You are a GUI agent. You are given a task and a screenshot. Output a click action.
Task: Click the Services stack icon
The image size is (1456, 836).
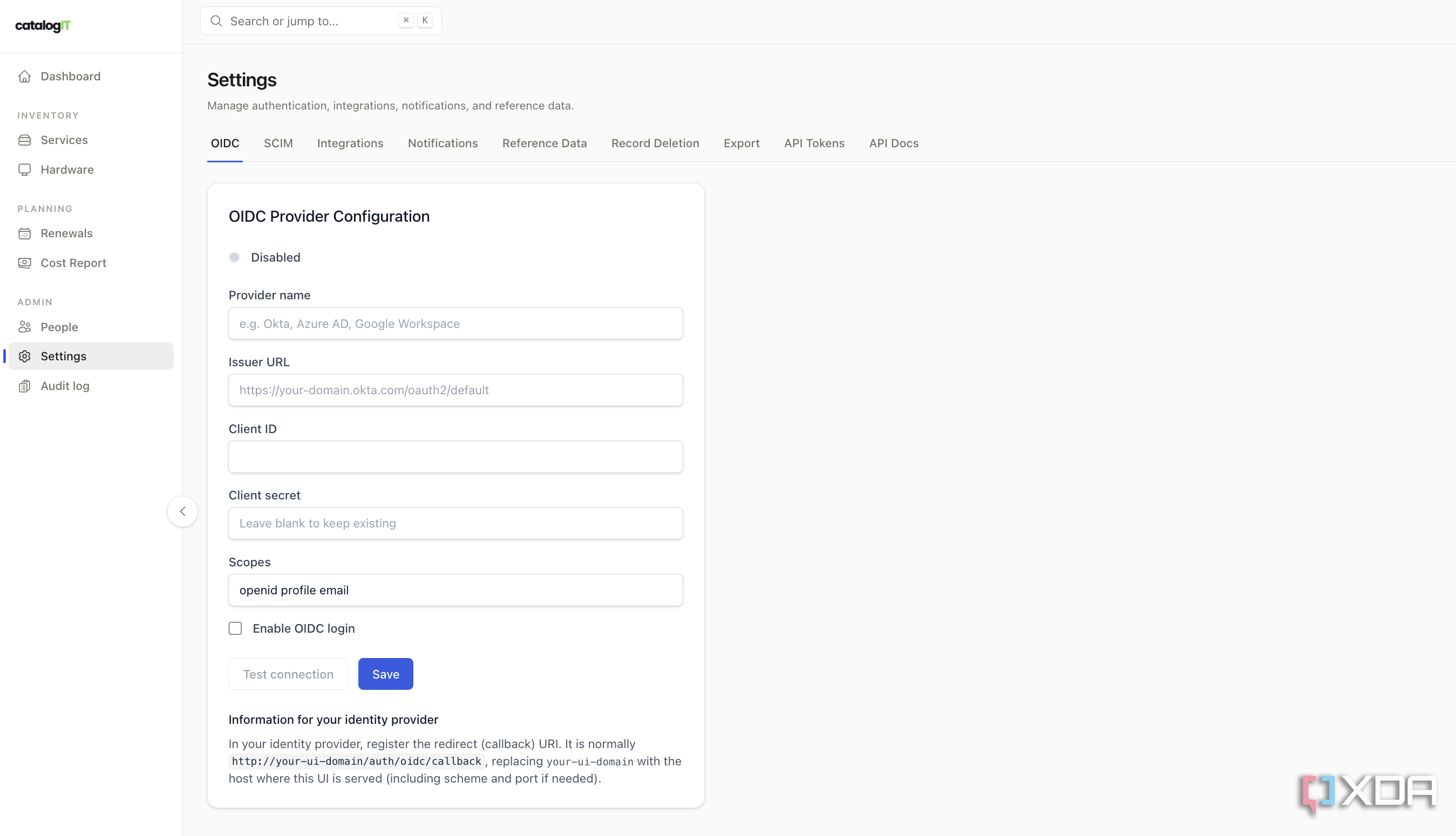pyautogui.click(x=25, y=140)
